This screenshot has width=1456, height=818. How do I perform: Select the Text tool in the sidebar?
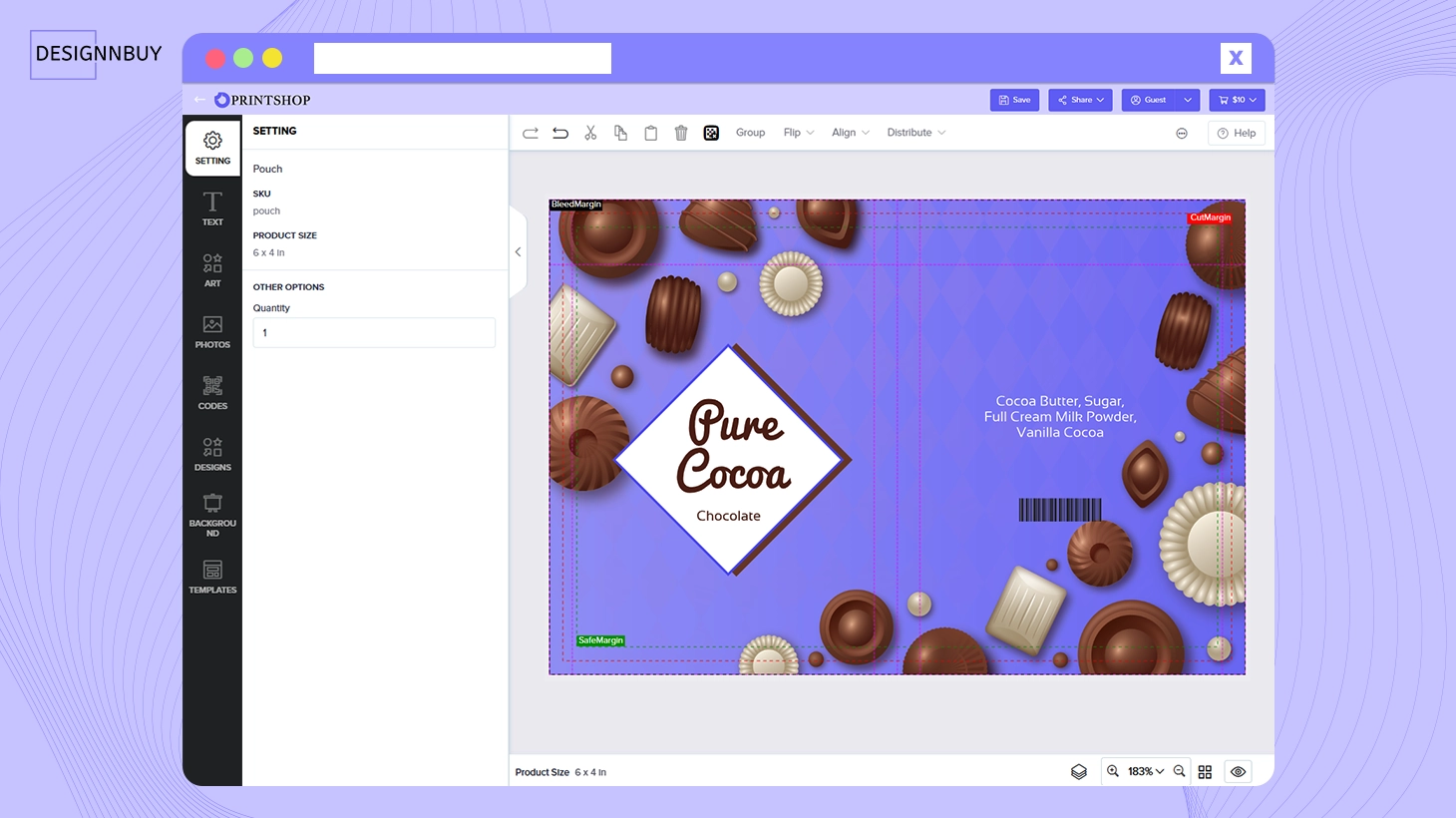(212, 209)
